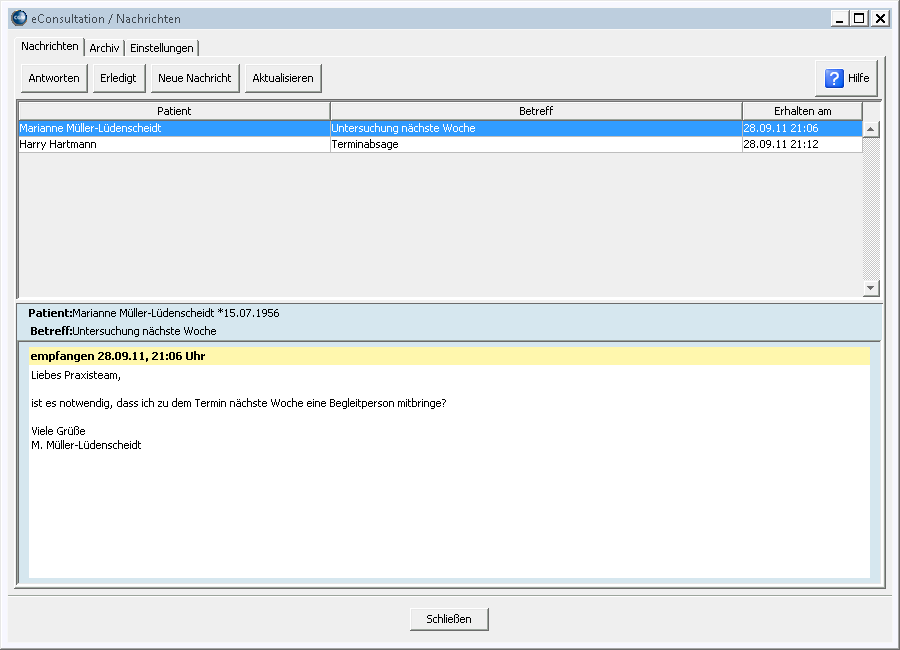Image resolution: width=900 pixels, height=650 pixels.
Task: Compose a Neue Nachricht
Action: point(195,78)
